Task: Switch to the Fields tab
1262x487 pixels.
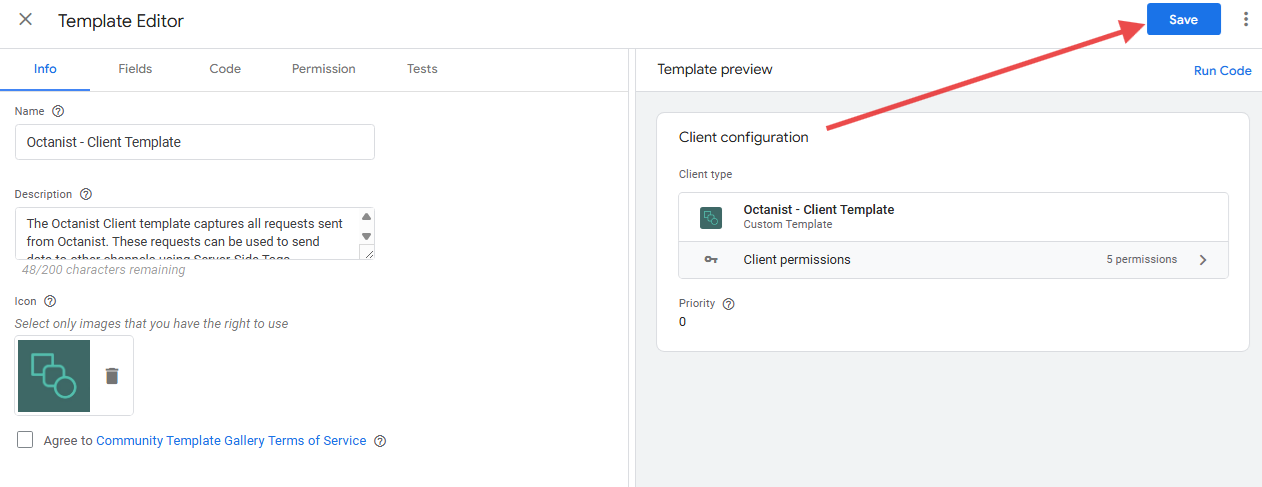Action: (135, 69)
